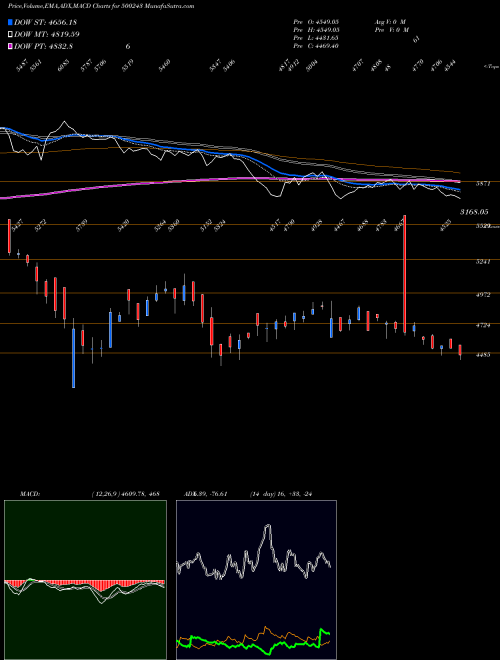Select the 'DOW PT: 4832.8' label
This screenshot has height=660, width=500.
(43, 46)
